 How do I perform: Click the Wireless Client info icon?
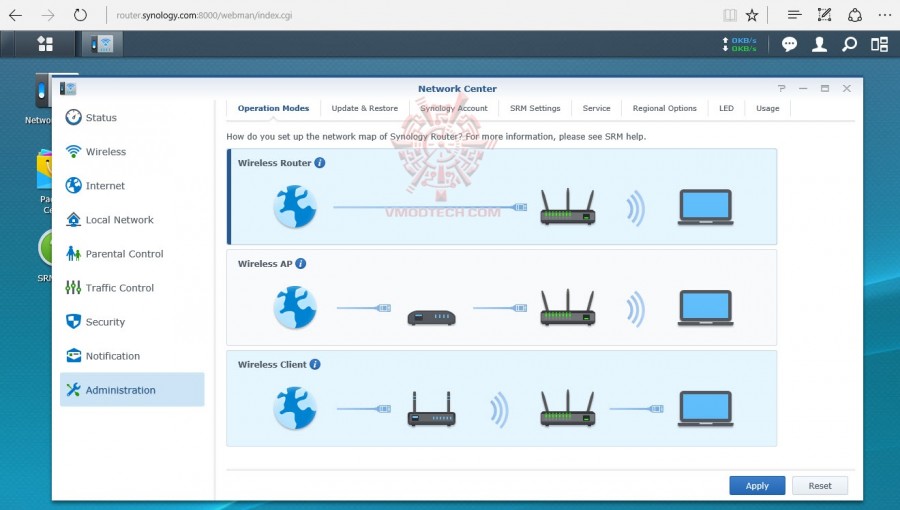click(315, 364)
